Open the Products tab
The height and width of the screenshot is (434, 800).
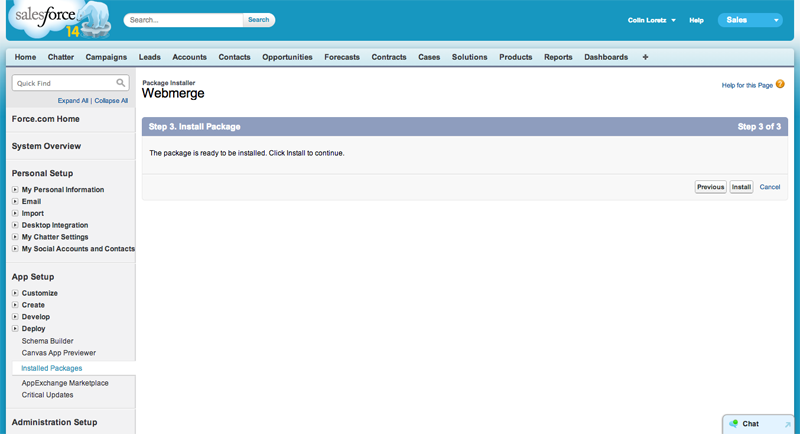pos(515,57)
